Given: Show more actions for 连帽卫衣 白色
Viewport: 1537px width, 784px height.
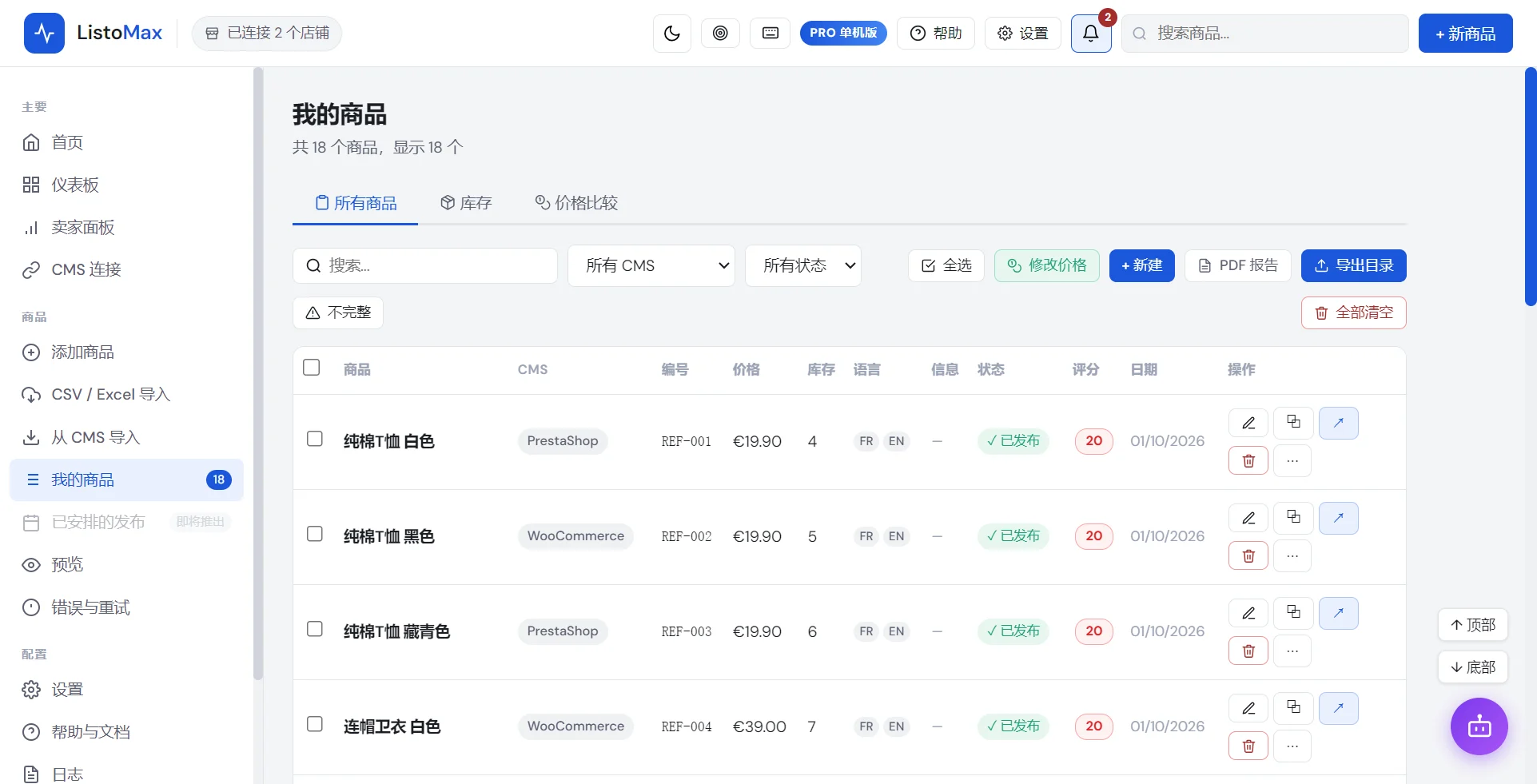Looking at the screenshot, I should pos(1292,746).
